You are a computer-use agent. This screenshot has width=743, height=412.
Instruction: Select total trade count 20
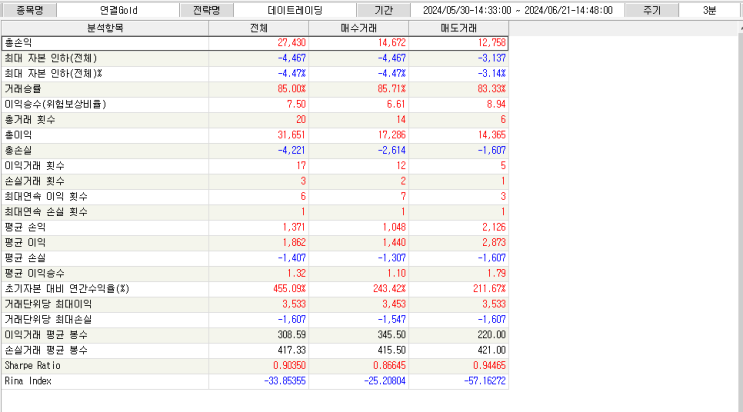point(301,119)
